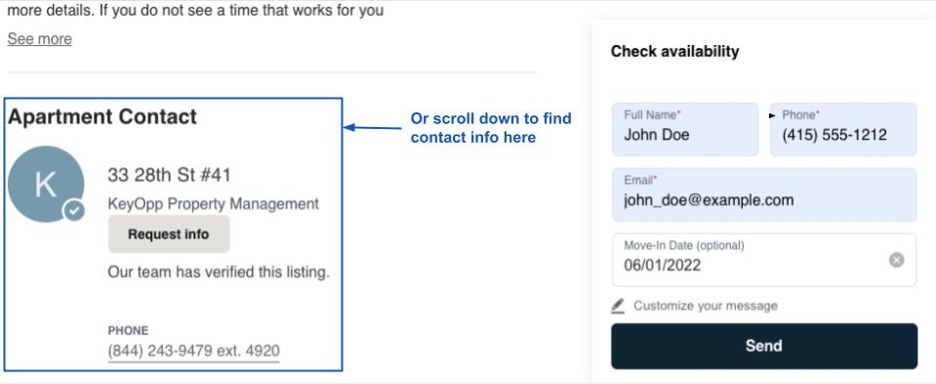This screenshot has width=936, height=384.
Task: Click the verified checkmark badge on avatar
Action: 74,210
